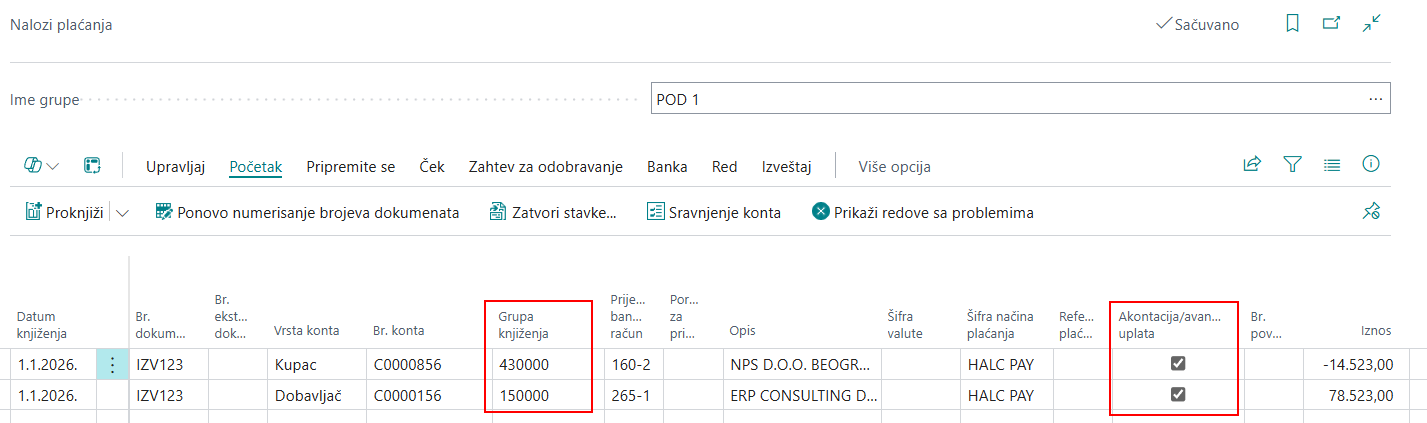1427x423 pixels.
Task: Click the Opis column header
Action: (742, 330)
